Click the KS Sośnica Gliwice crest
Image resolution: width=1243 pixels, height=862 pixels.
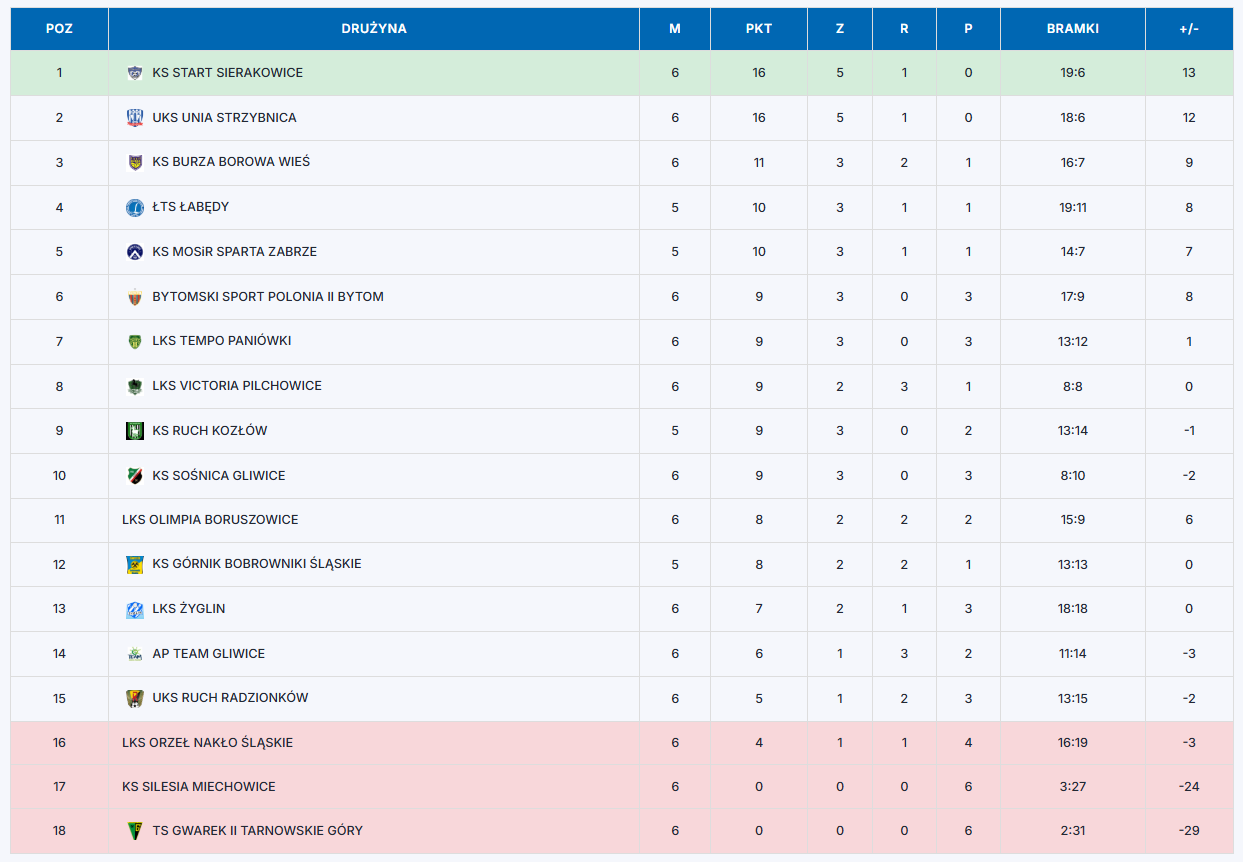click(135, 476)
